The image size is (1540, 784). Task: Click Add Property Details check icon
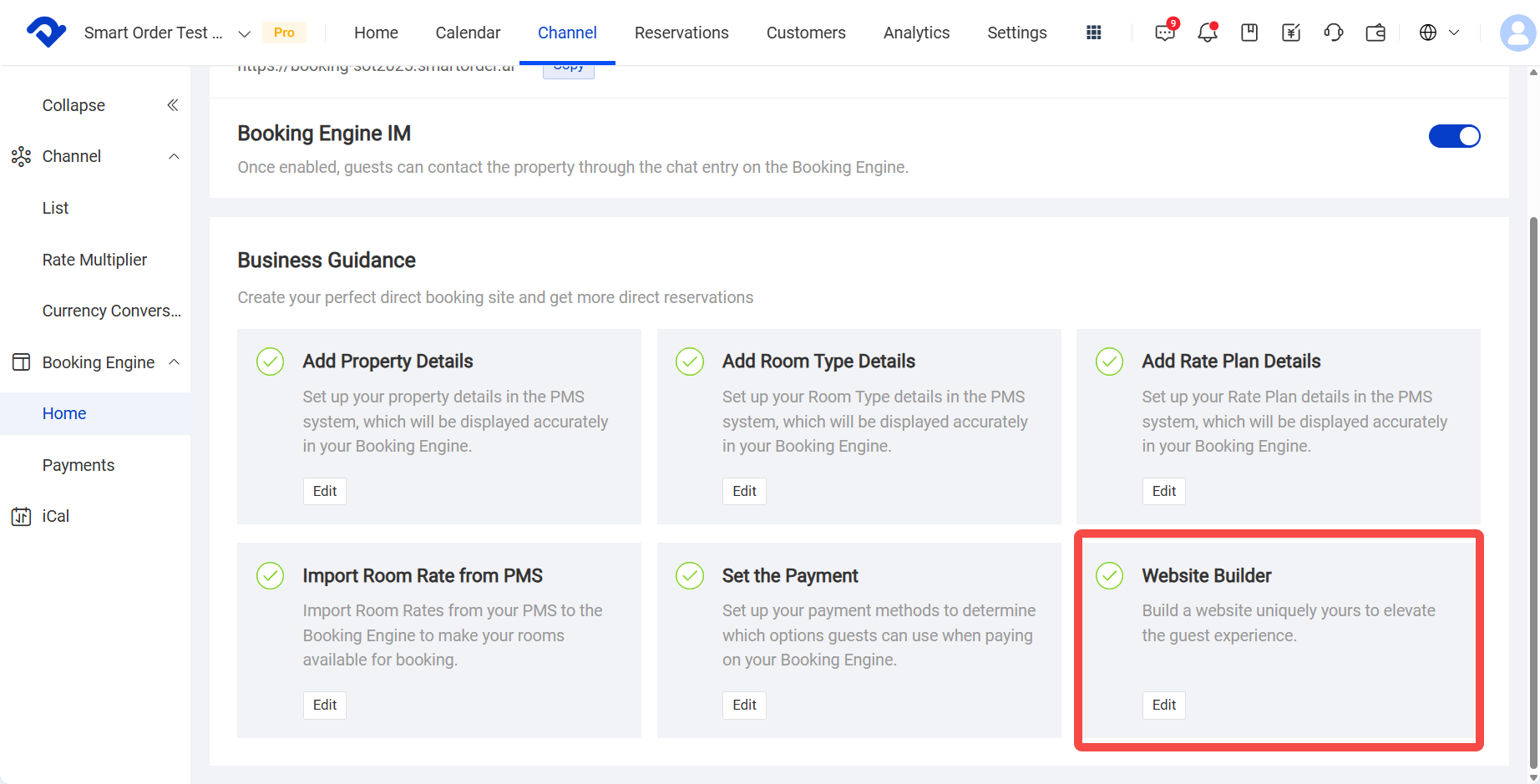click(x=270, y=362)
